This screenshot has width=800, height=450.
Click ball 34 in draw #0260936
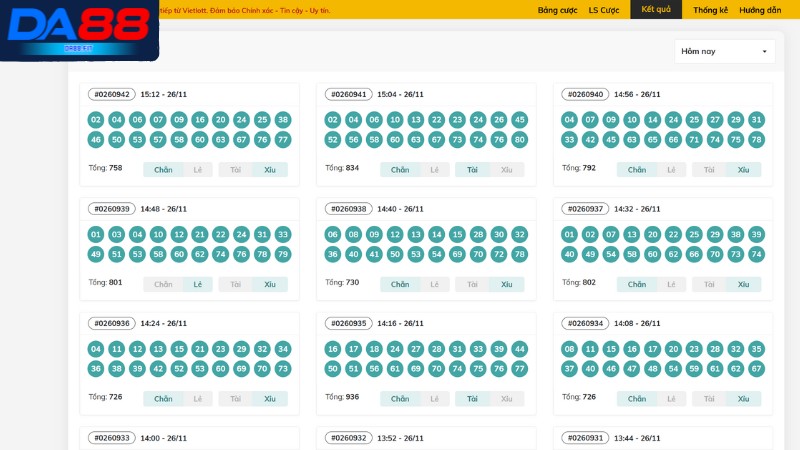283,349
